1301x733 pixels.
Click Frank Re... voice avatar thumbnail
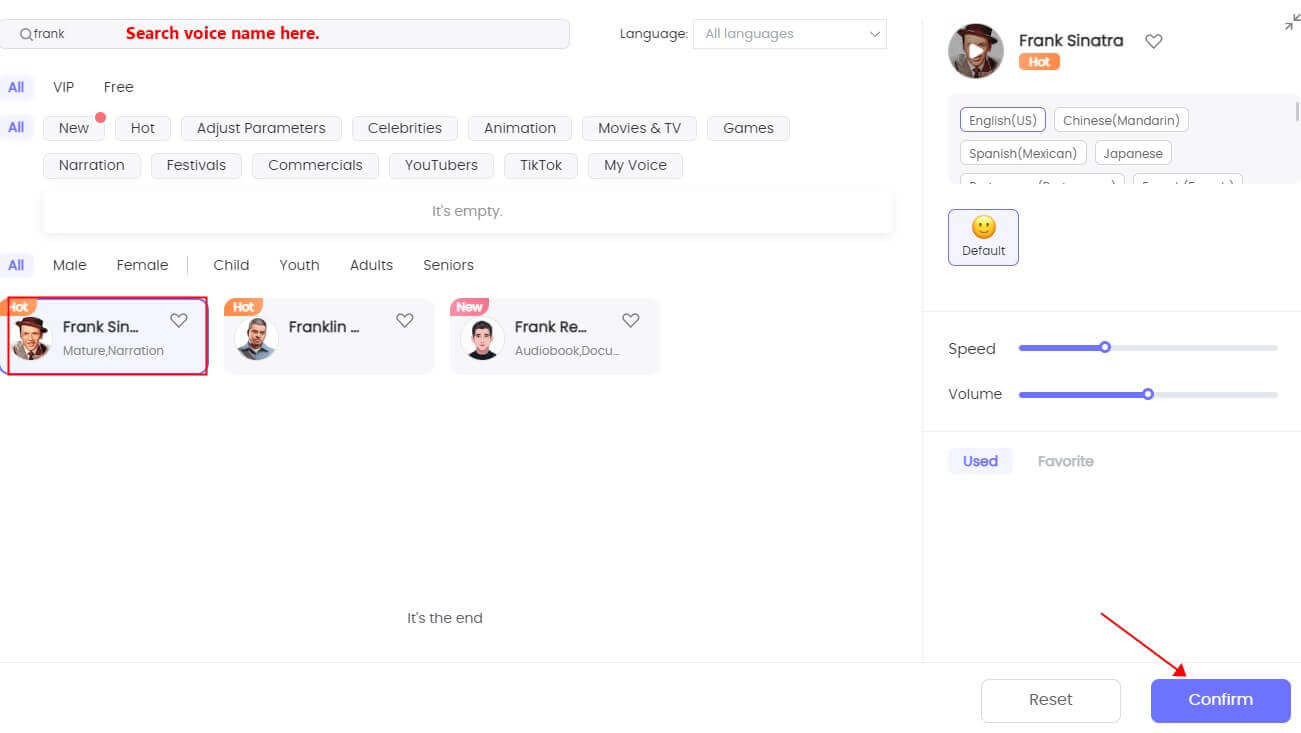tap(482, 338)
